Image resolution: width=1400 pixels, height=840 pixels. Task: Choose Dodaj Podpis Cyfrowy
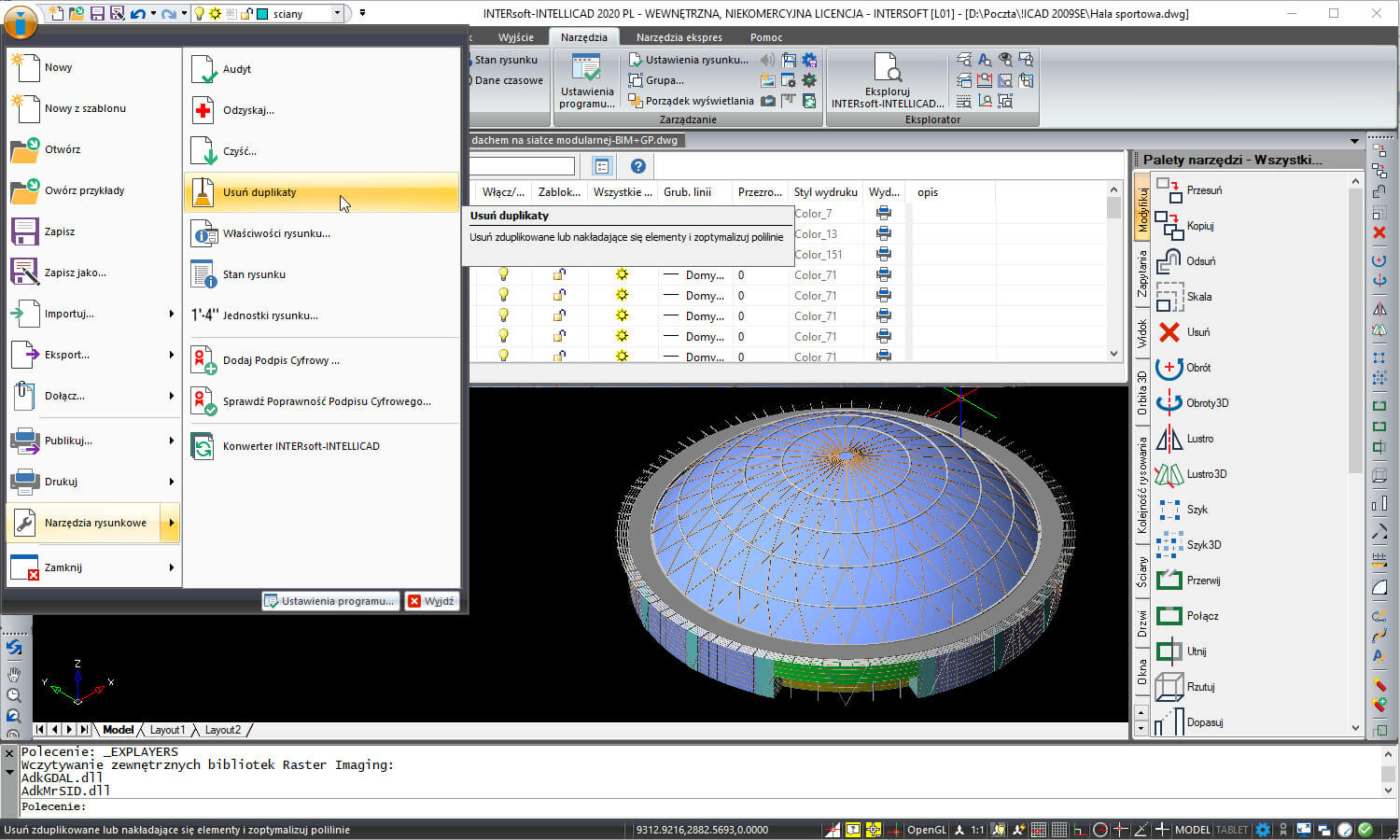pos(321,360)
